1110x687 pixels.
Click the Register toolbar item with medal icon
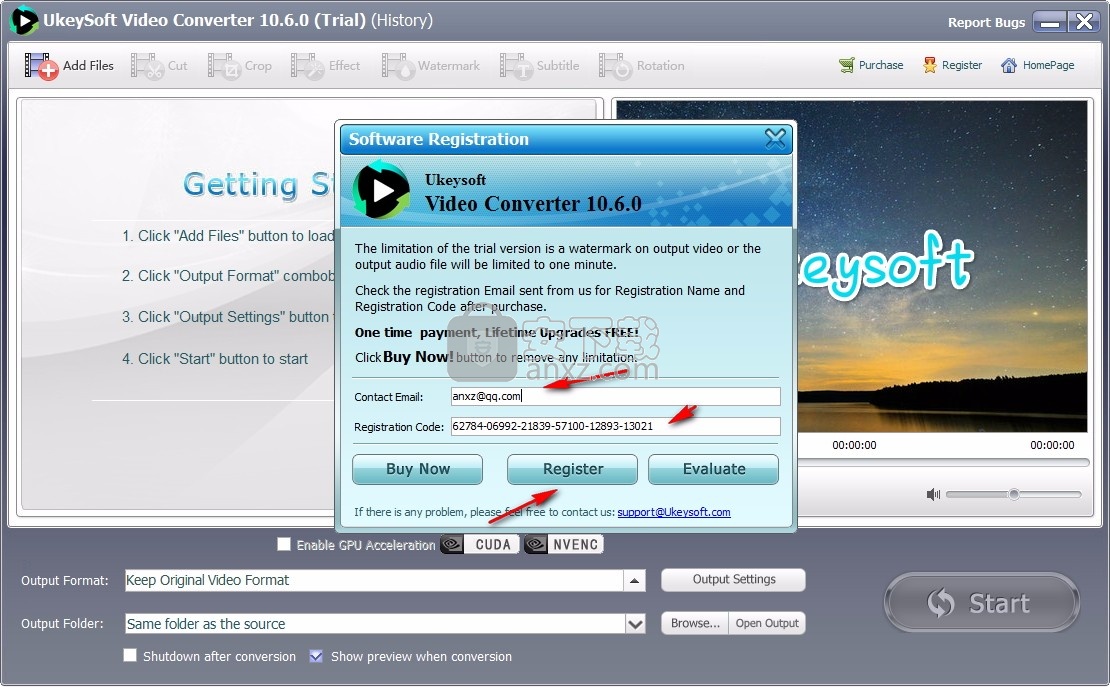952,65
